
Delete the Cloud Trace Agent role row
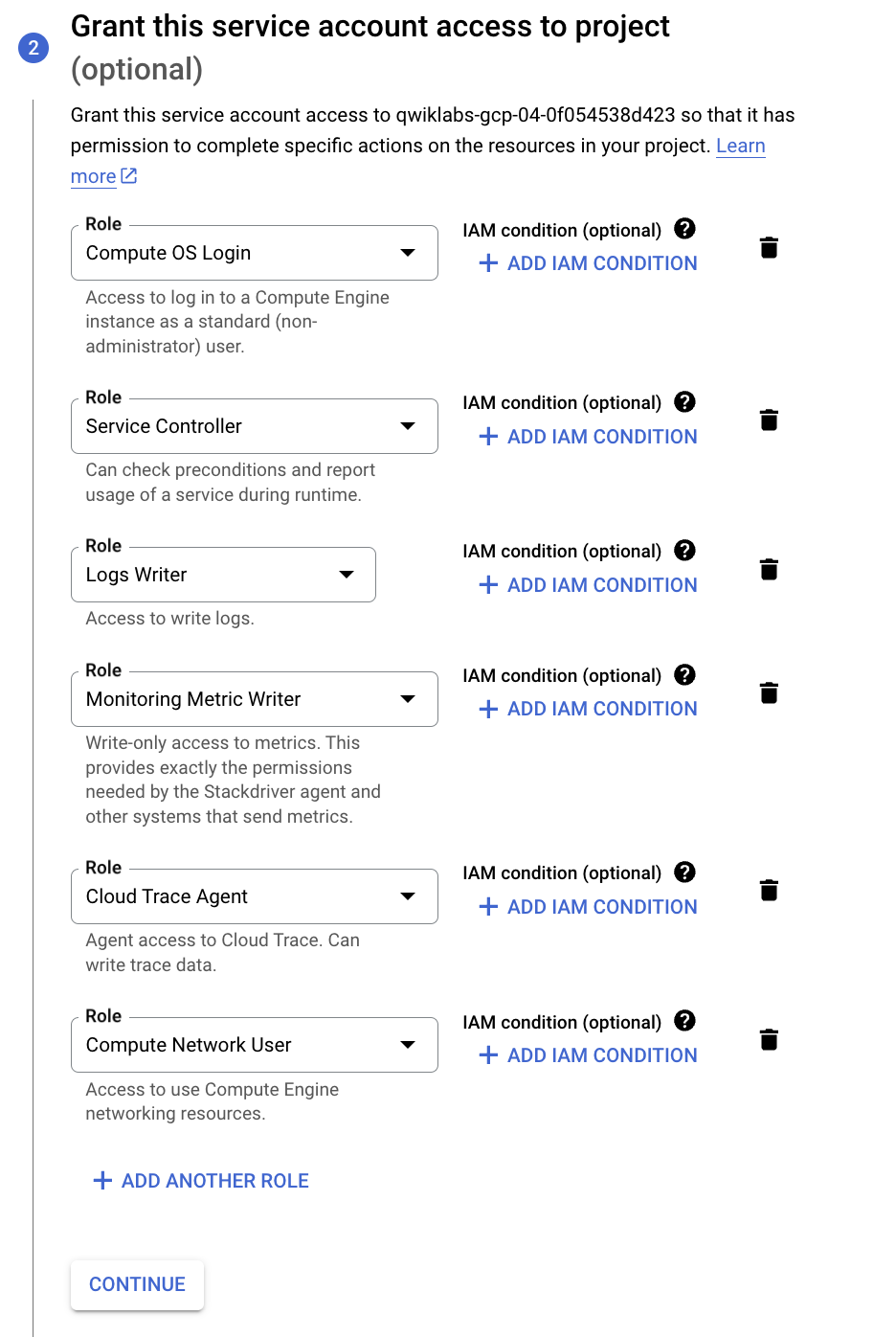(x=769, y=890)
